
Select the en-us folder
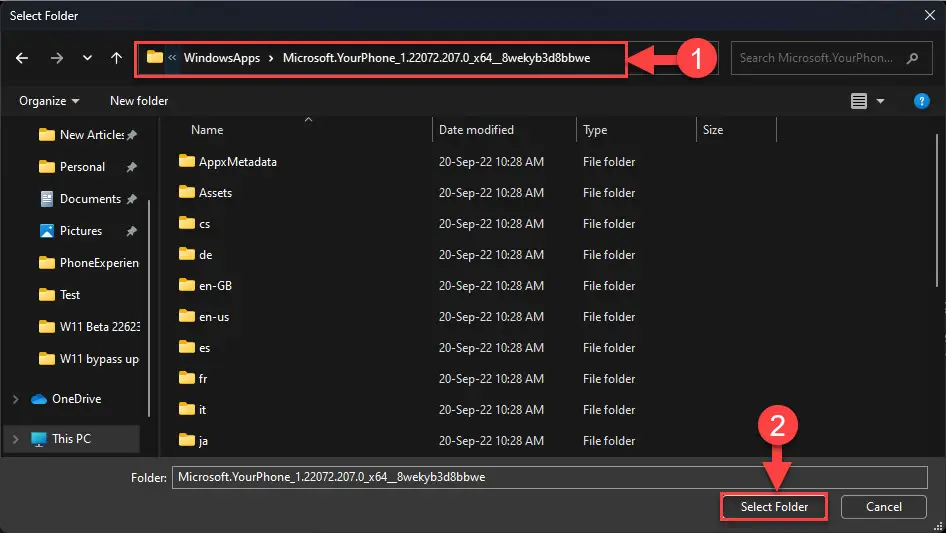point(214,317)
